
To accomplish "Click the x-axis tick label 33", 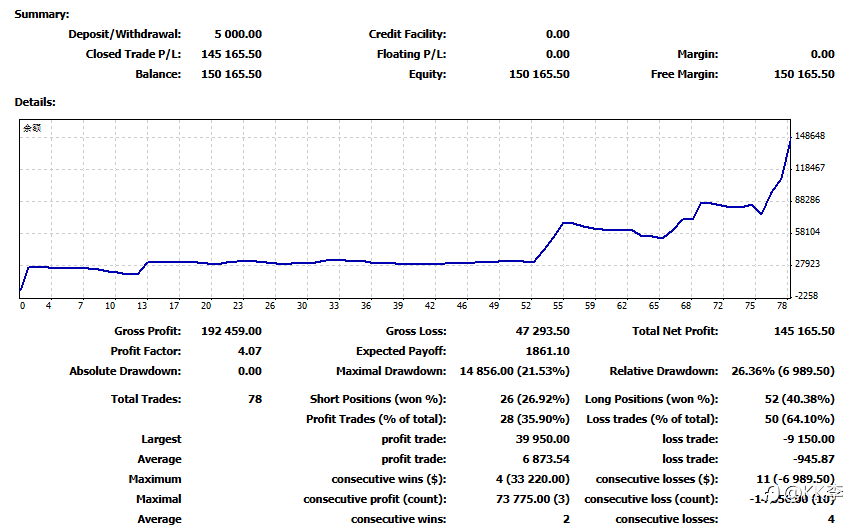I will tap(334, 306).
